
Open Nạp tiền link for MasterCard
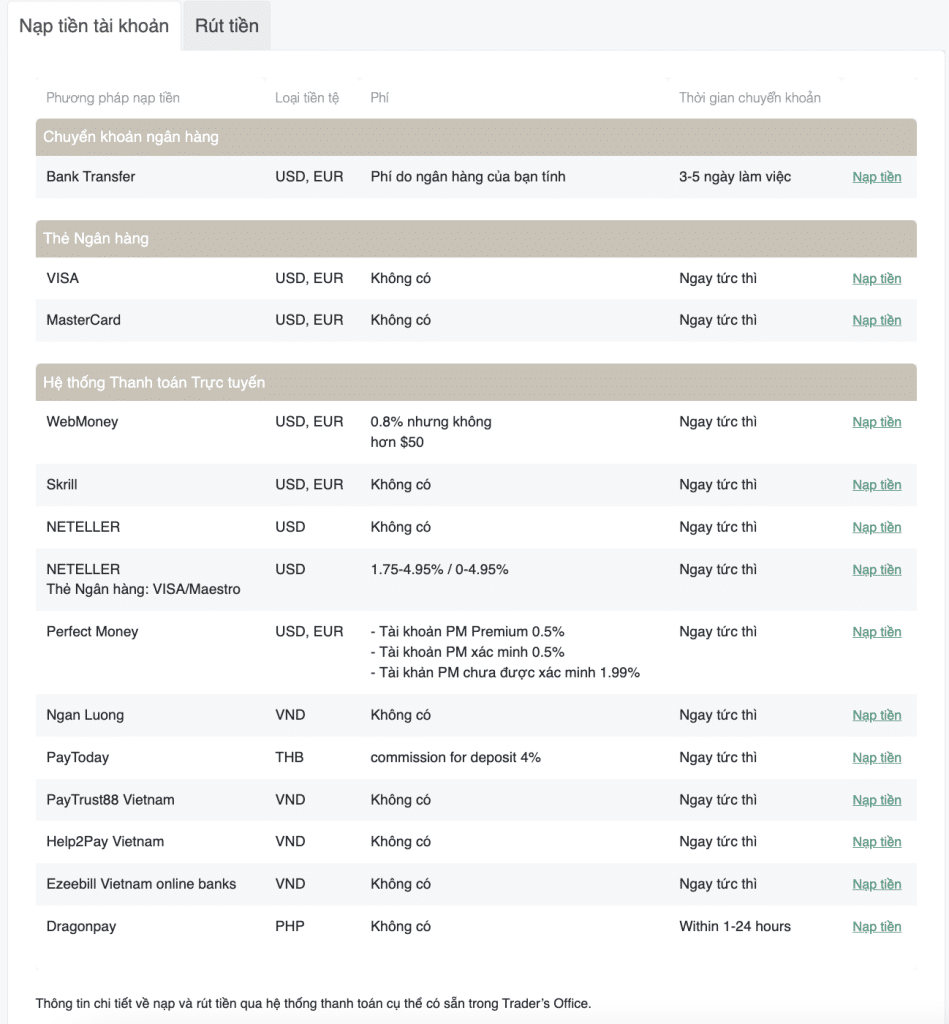876,321
